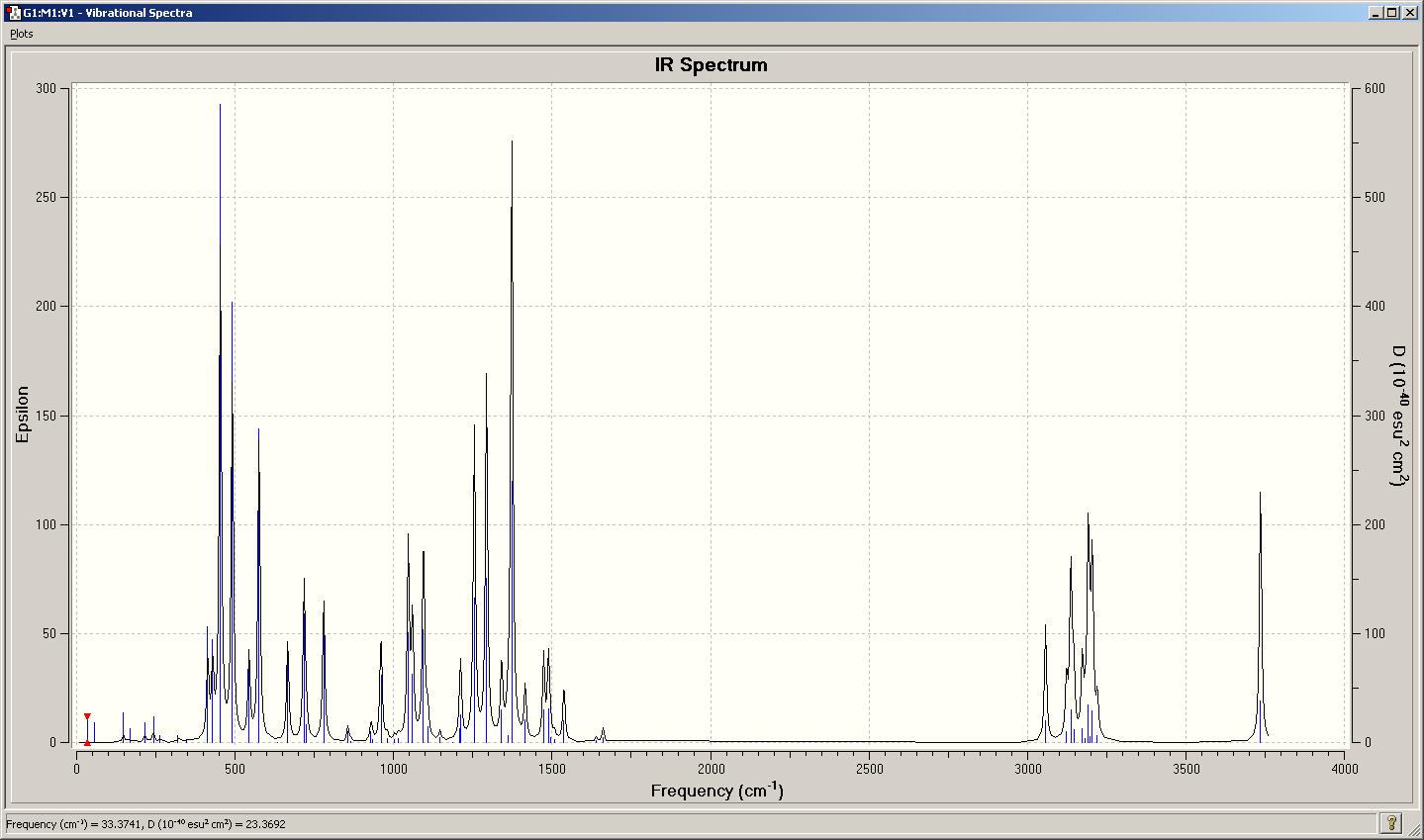Image resolution: width=1424 pixels, height=840 pixels.
Task: Click the "4000" tick on the frequency axis
Action: coord(1344,768)
